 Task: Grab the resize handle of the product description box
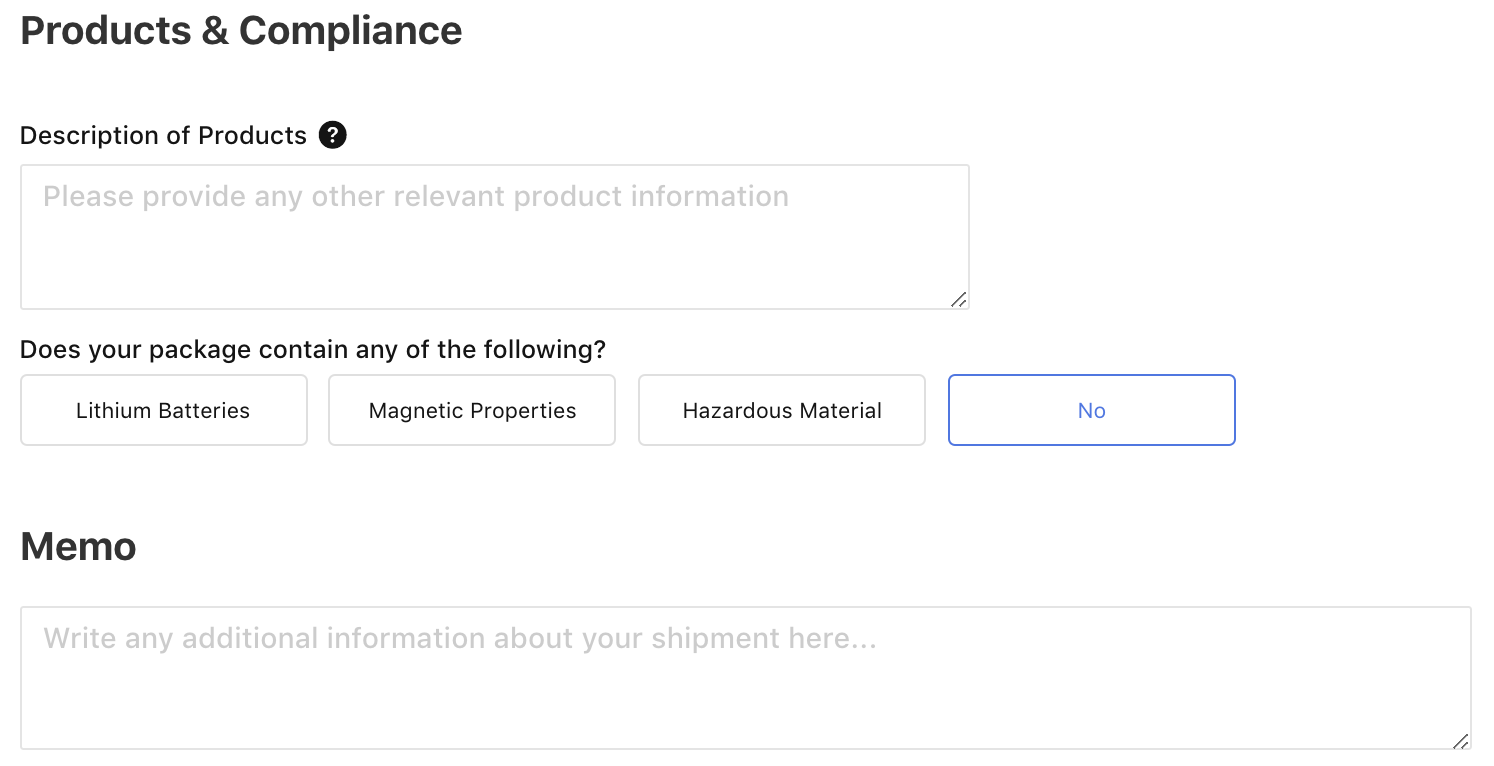pos(959,299)
